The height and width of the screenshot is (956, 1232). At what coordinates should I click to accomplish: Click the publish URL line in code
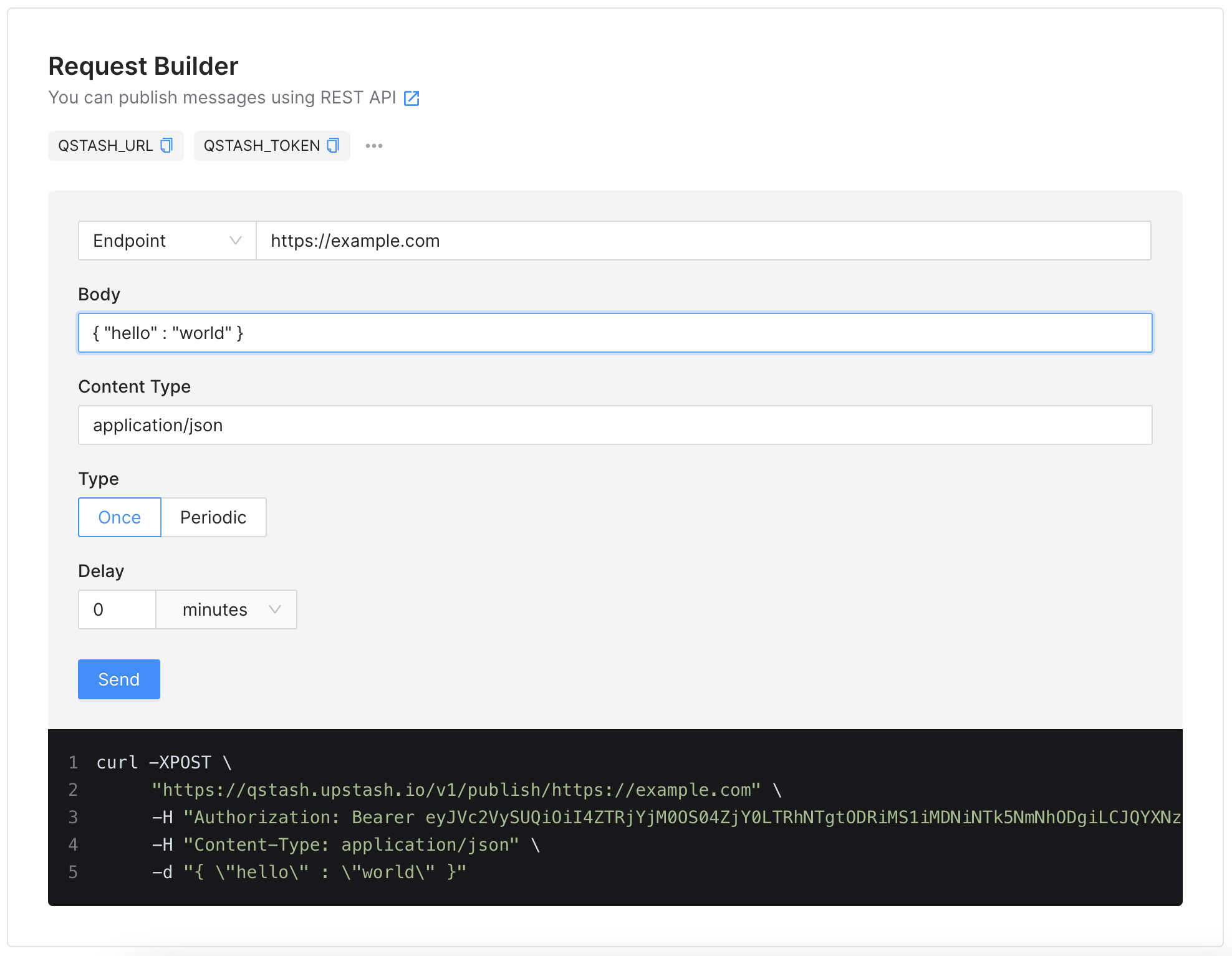point(455,790)
